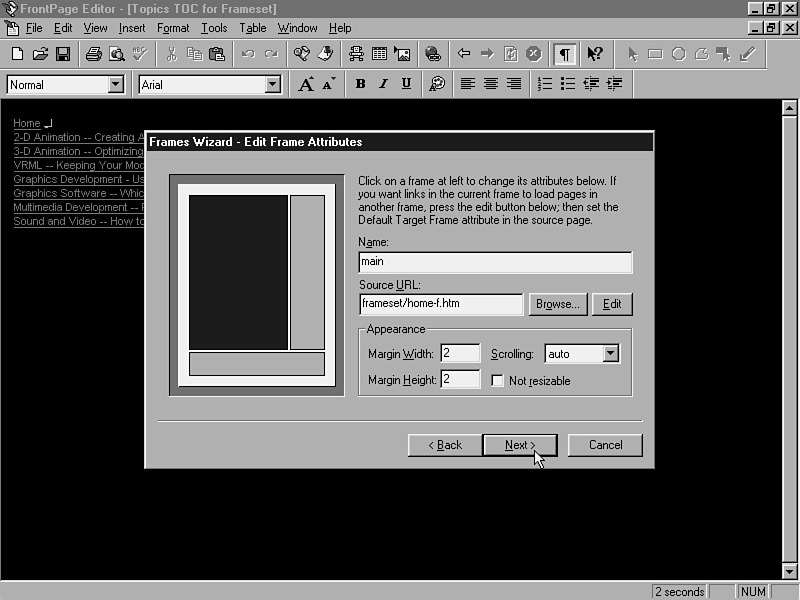
Task: Select the Center align icon
Action: click(491, 85)
